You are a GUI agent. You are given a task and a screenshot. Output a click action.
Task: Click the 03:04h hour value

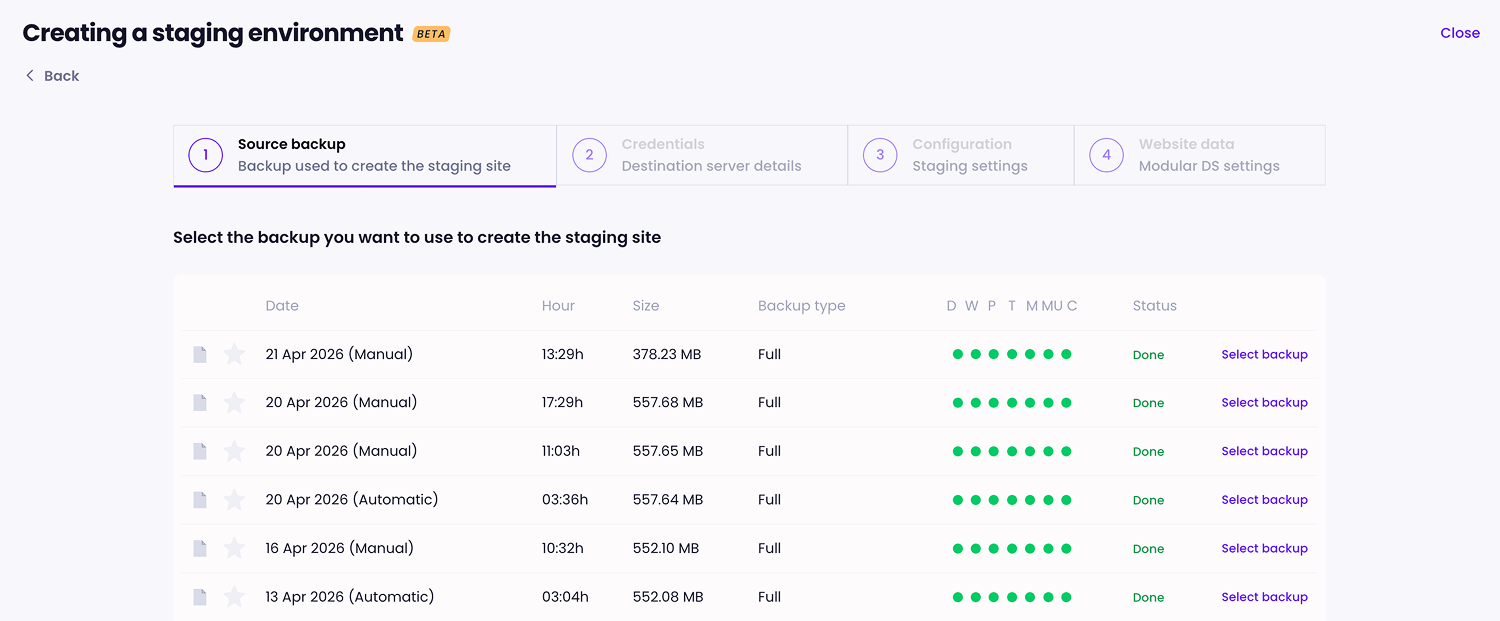pos(565,597)
